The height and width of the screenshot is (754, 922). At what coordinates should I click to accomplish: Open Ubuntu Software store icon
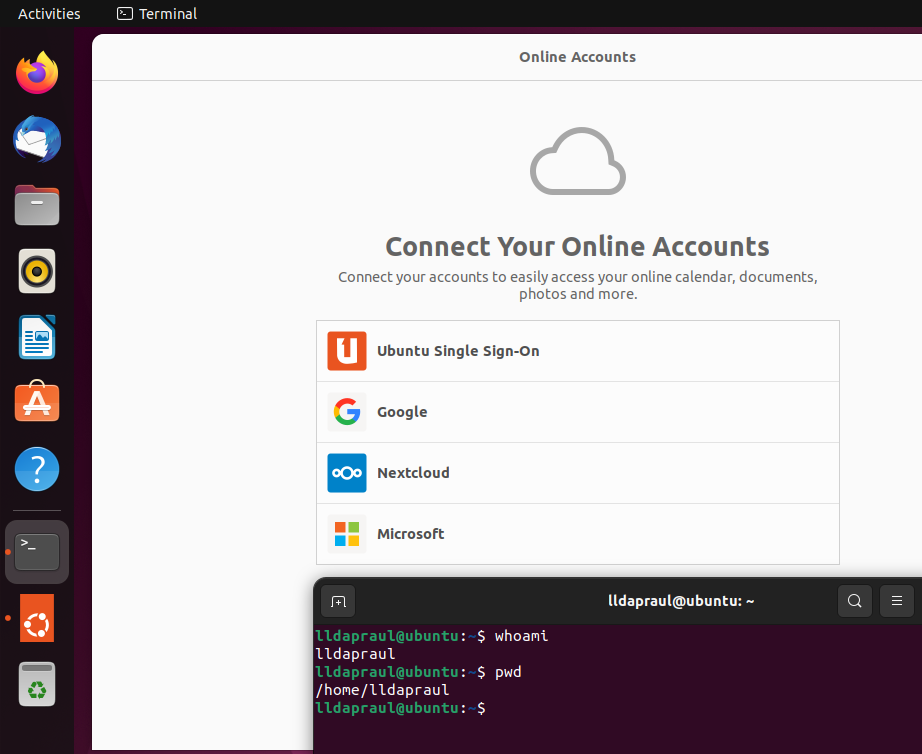pos(37,403)
